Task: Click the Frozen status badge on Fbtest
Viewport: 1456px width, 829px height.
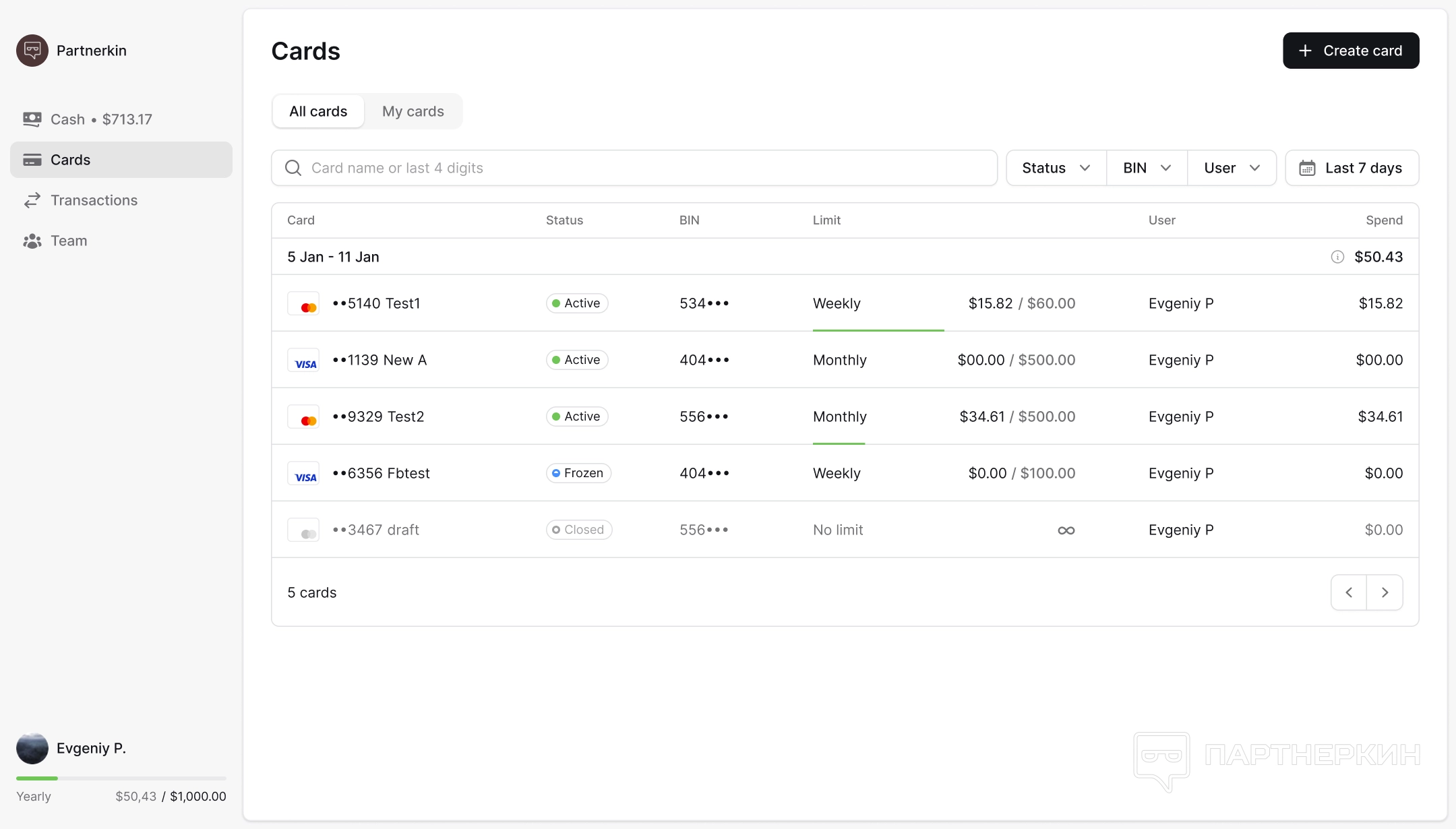Action: point(578,473)
